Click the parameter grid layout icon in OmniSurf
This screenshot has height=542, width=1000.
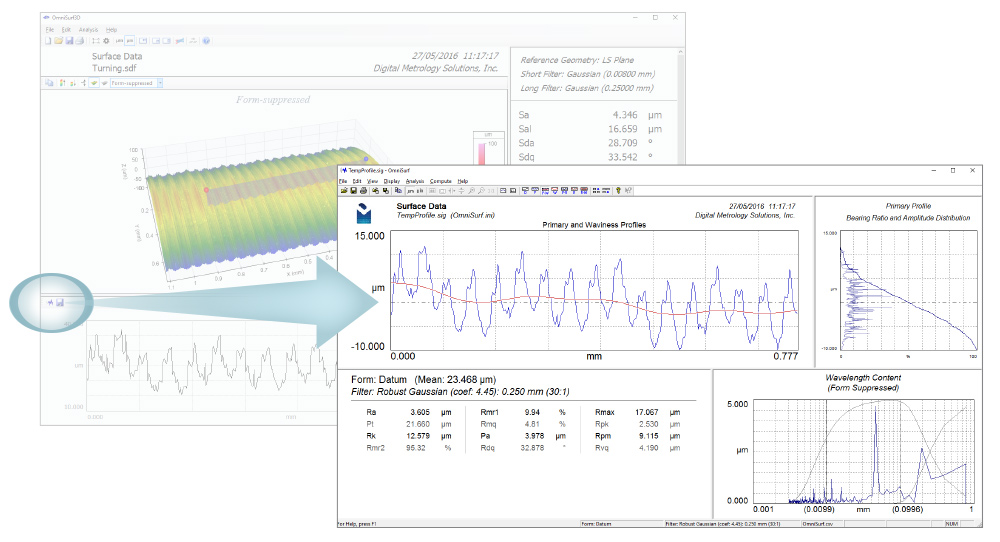[596, 190]
